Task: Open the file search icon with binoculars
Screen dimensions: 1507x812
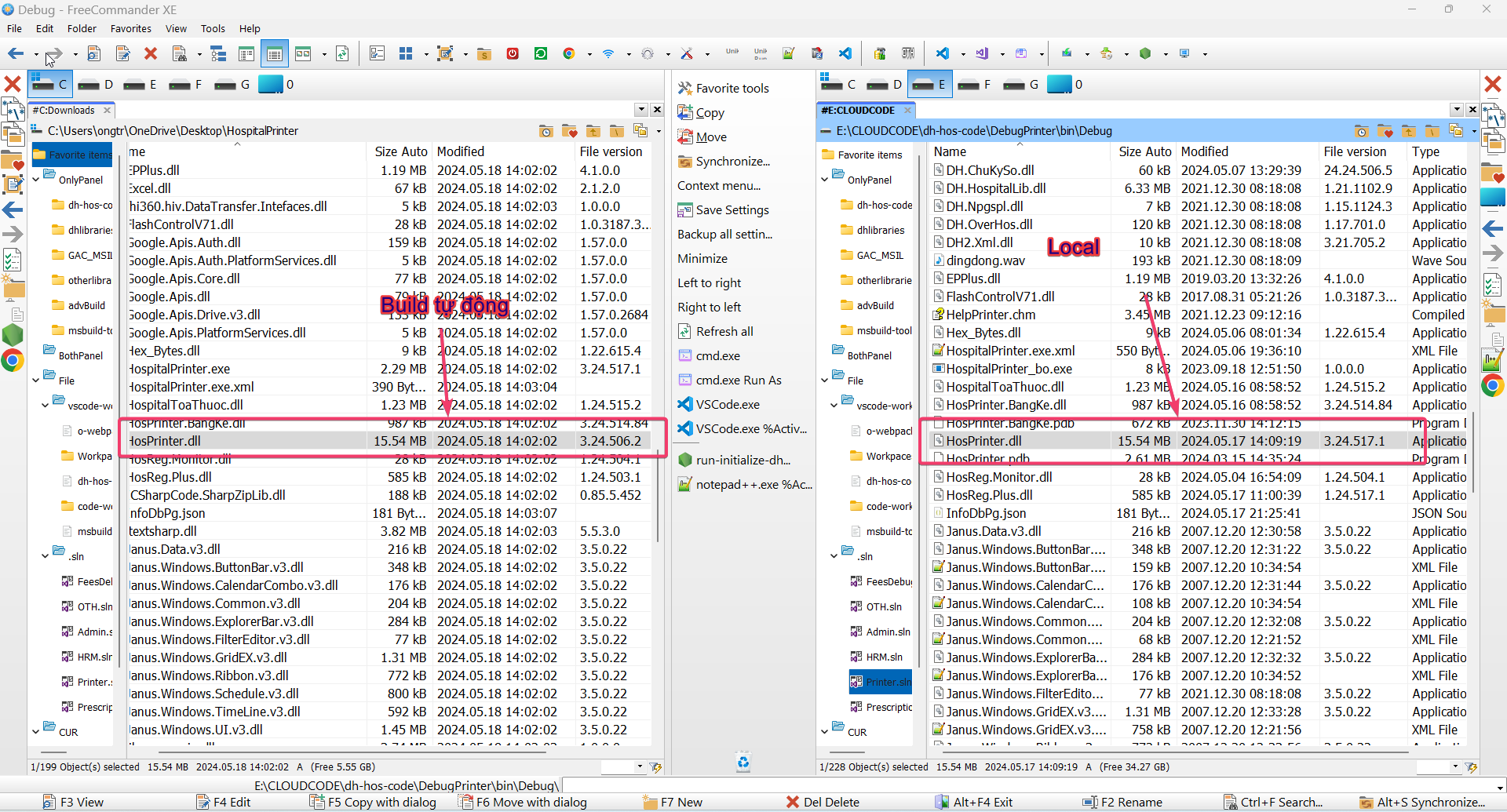Action: click(180, 53)
